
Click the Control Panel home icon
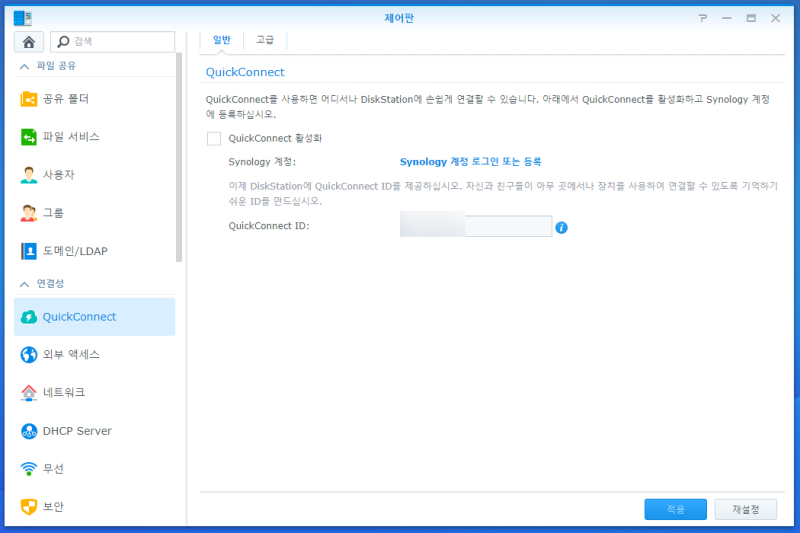29,42
